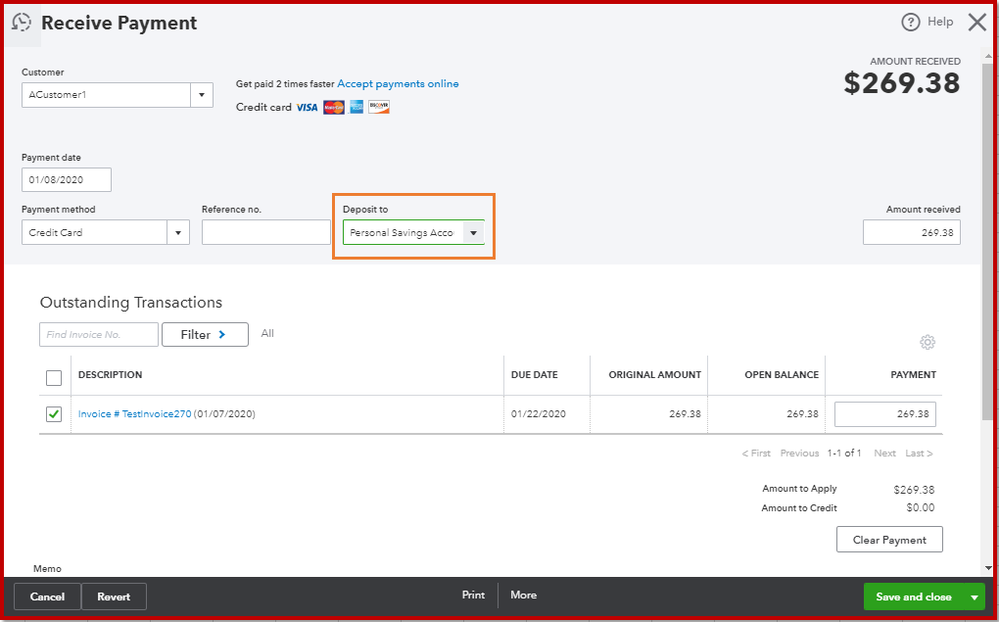The image size is (999, 622).
Task: Click the ORIGINAL AMOUNT column header
Action: 655,375
